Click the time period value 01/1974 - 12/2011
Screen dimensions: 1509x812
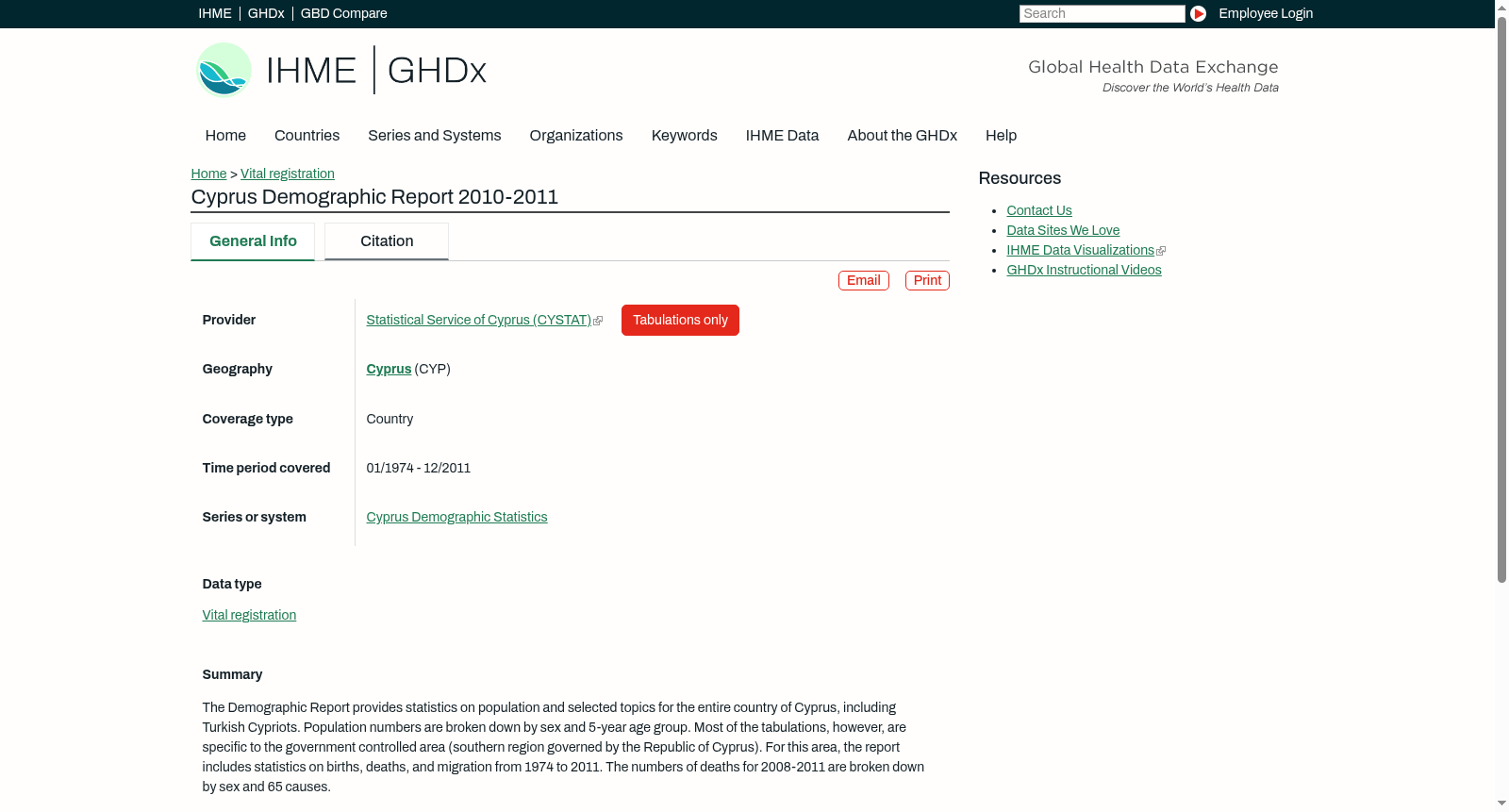coord(418,469)
